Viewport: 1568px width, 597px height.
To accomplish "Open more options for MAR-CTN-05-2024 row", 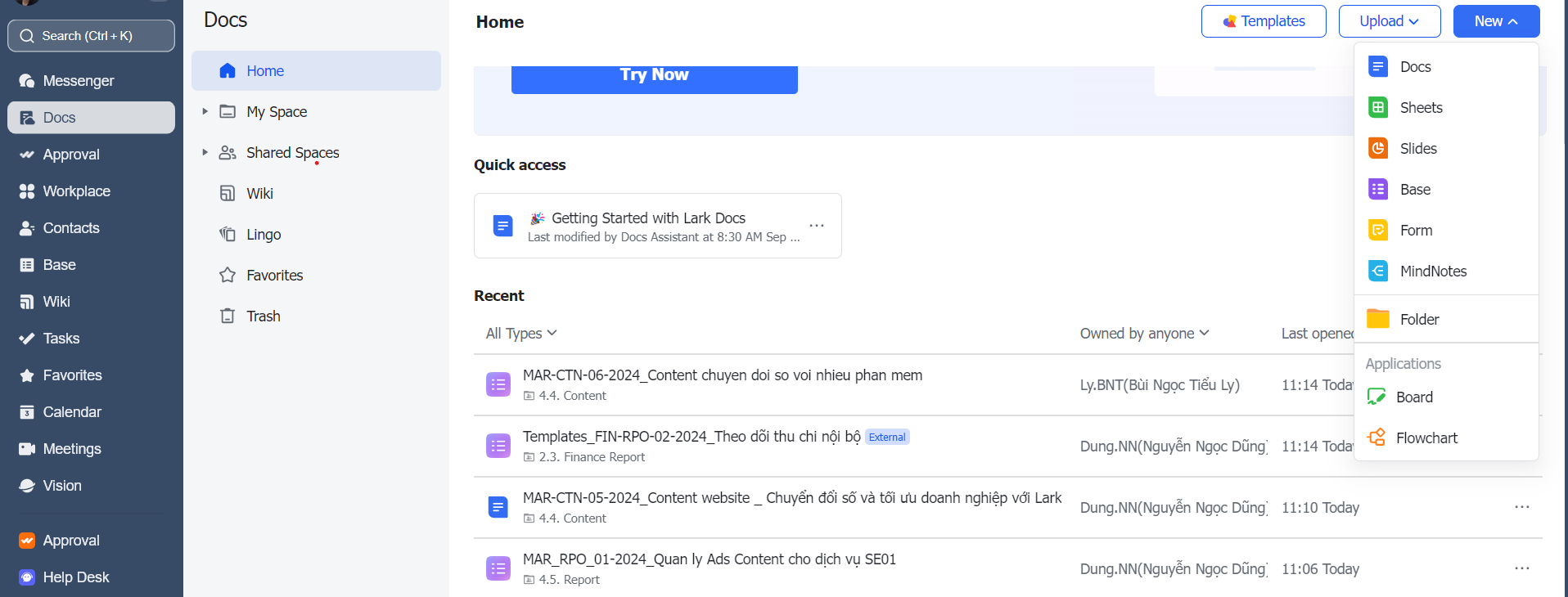I will tap(1522, 507).
